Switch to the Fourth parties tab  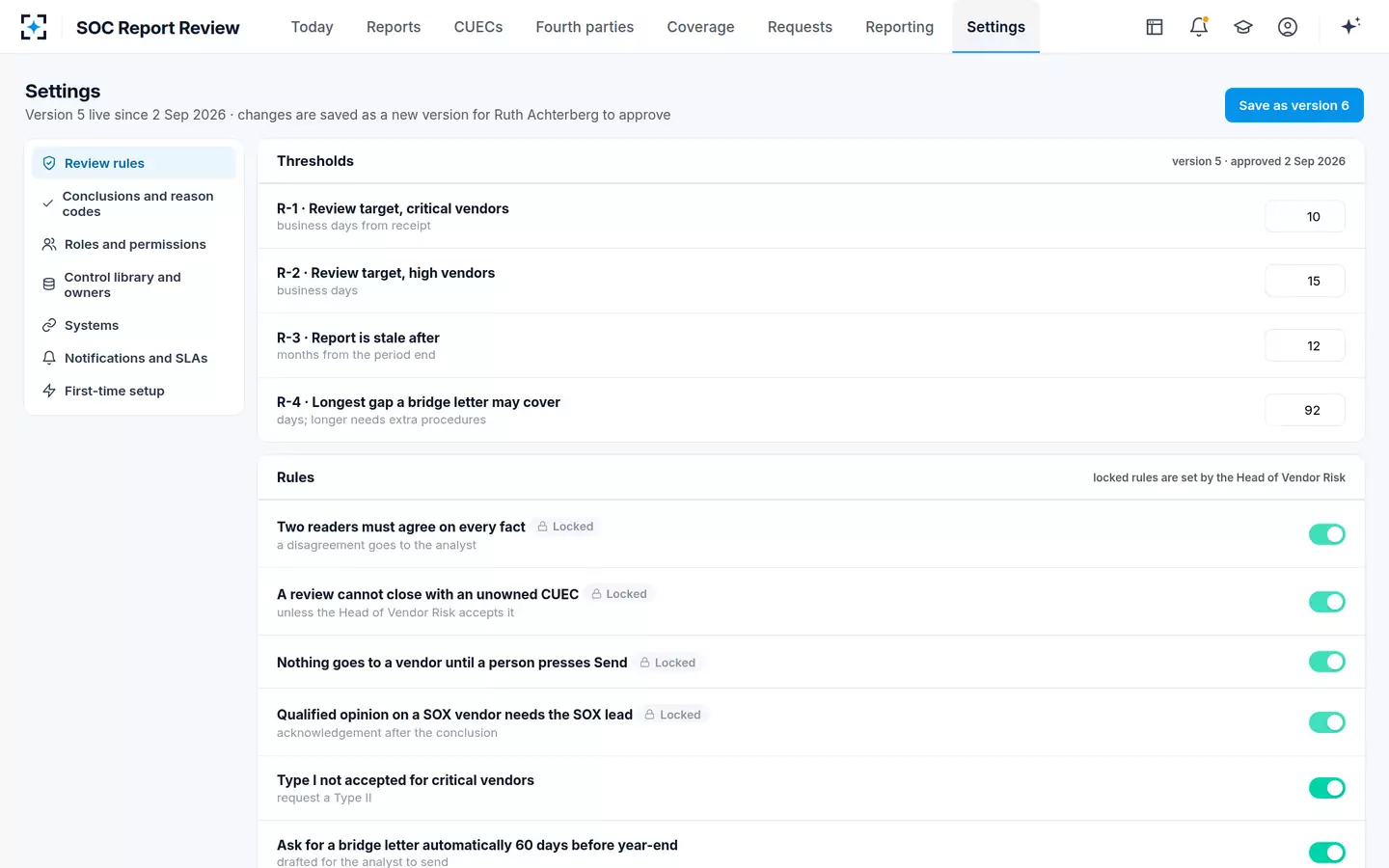[585, 27]
